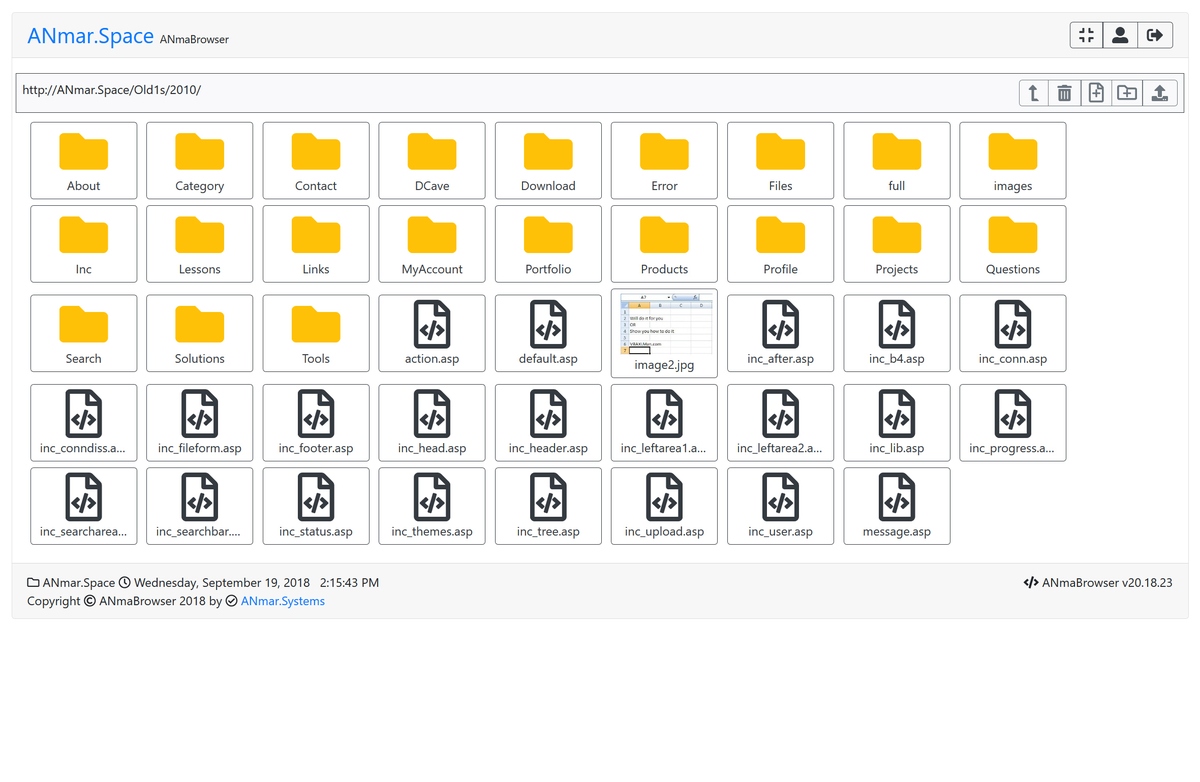Follow the ANmar.Systems footer link
This screenshot has height=782, width=1200.
282,601
